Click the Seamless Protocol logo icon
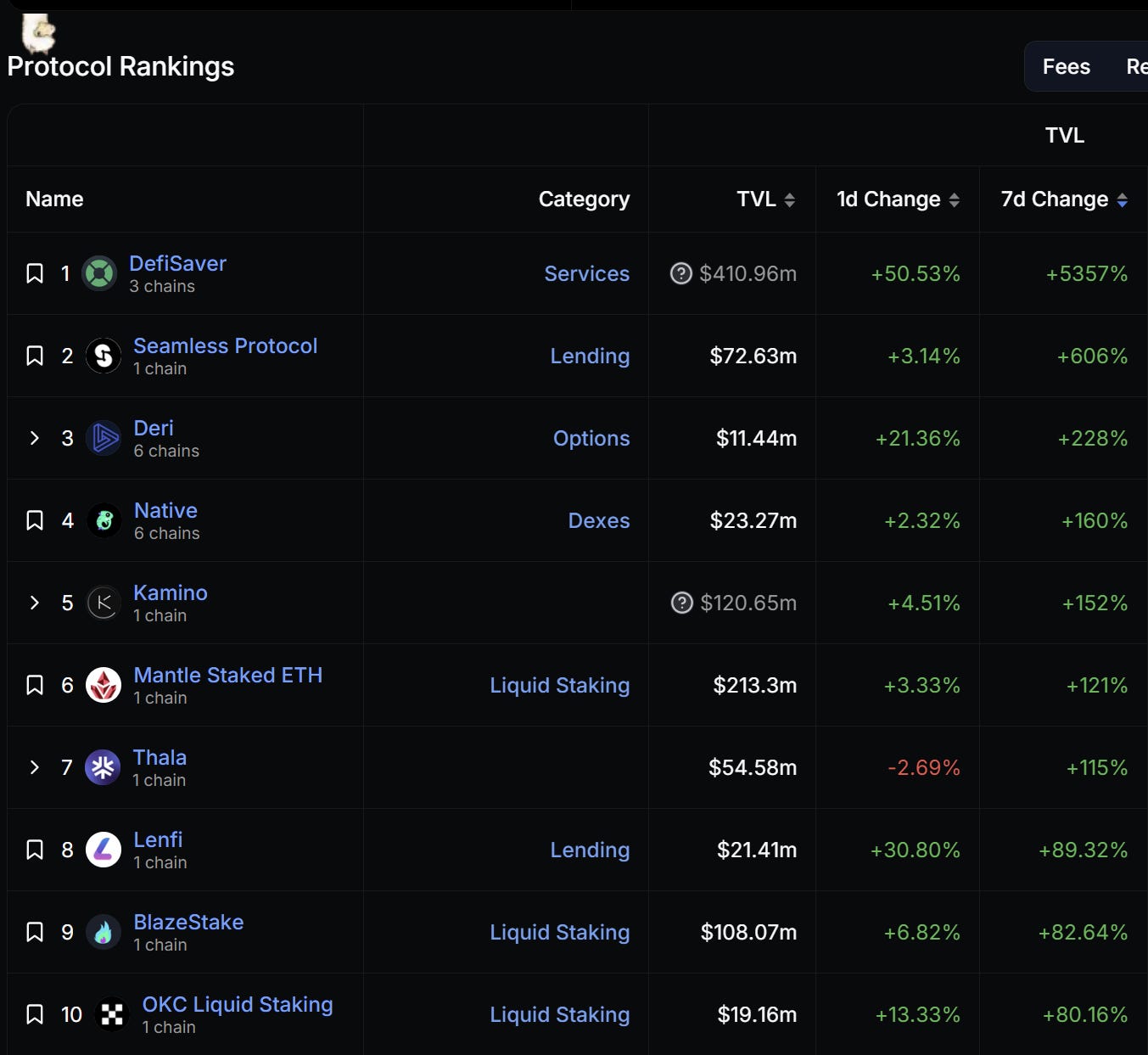Image resolution: width=1148 pixels, height=1055 pixels. (x=104, y=356)
